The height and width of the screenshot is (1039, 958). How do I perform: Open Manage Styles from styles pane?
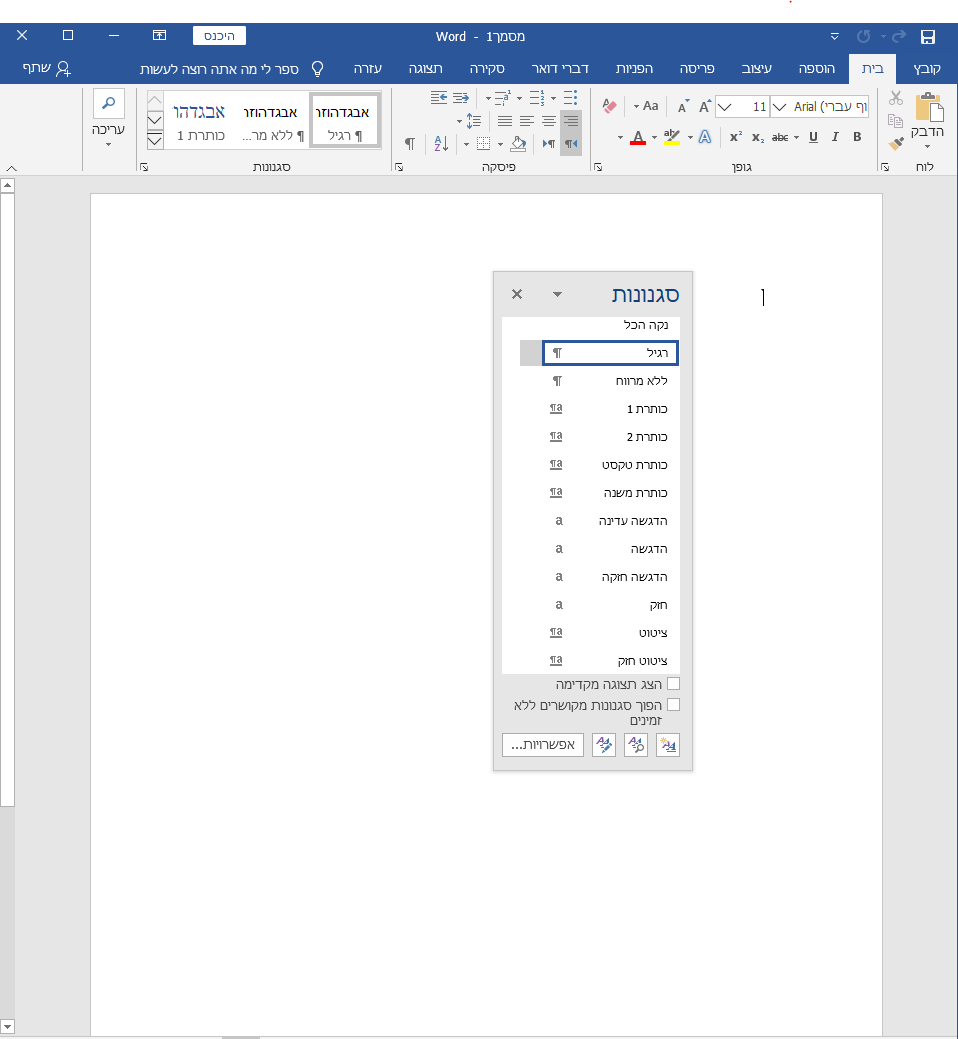tap(604, 745)
